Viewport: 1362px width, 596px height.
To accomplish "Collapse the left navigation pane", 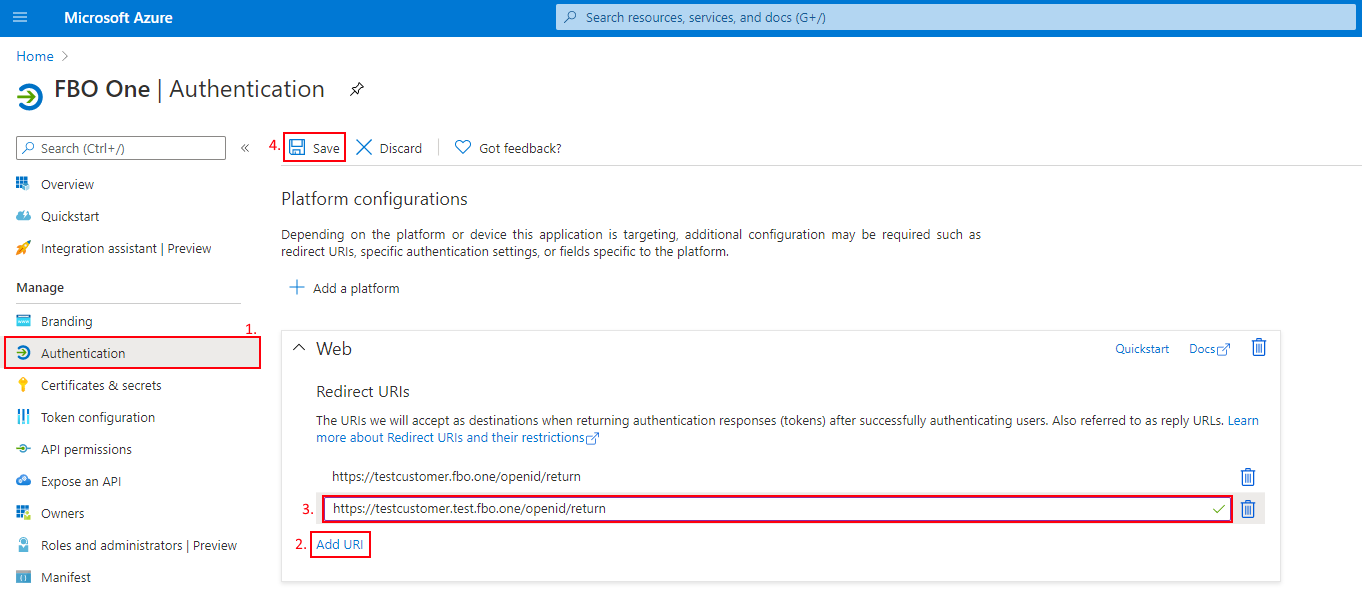I will tap(244, 147).
